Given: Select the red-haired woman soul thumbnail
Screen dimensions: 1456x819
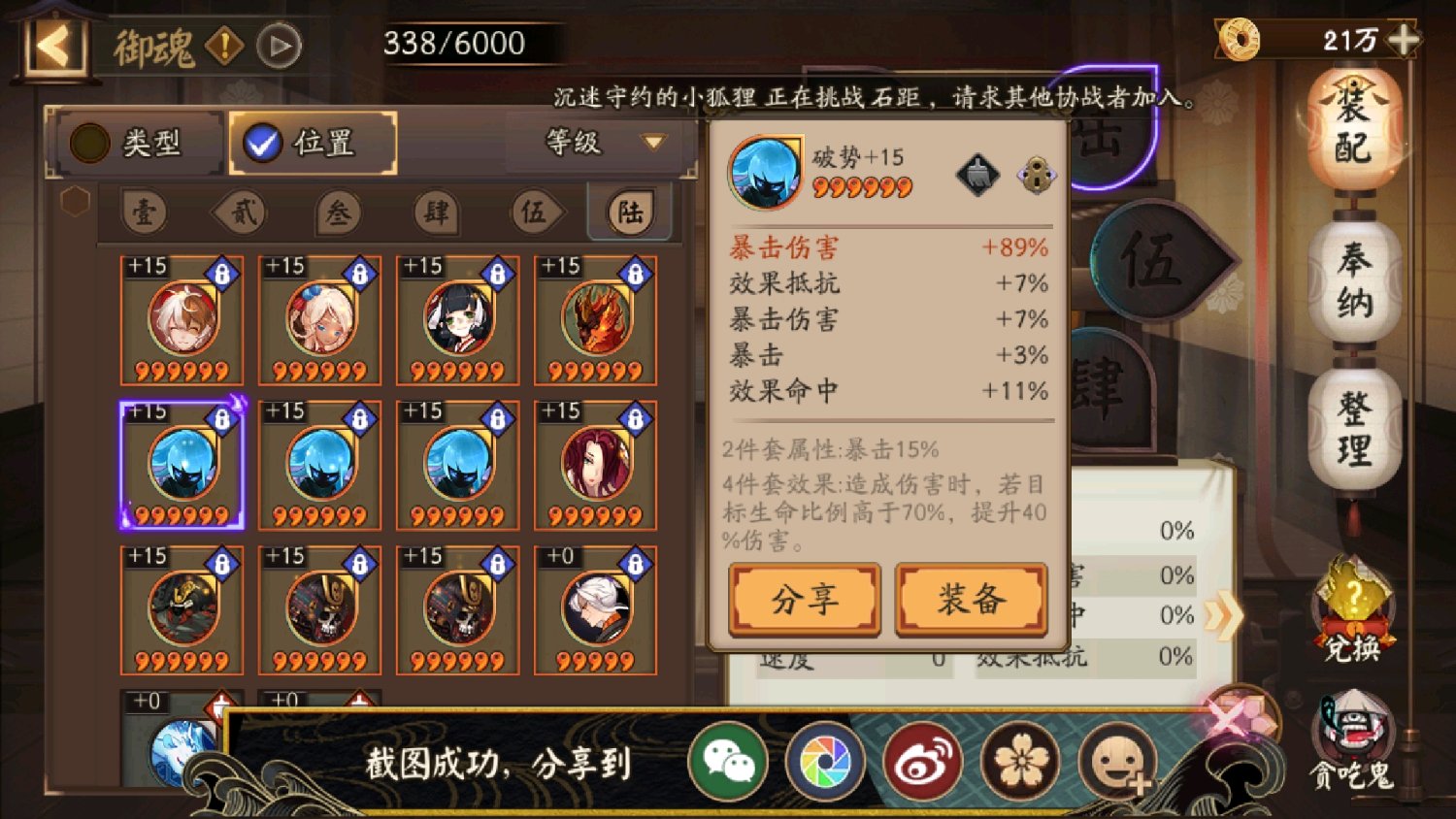Looking at the screenshot, I should pos(595,466).
